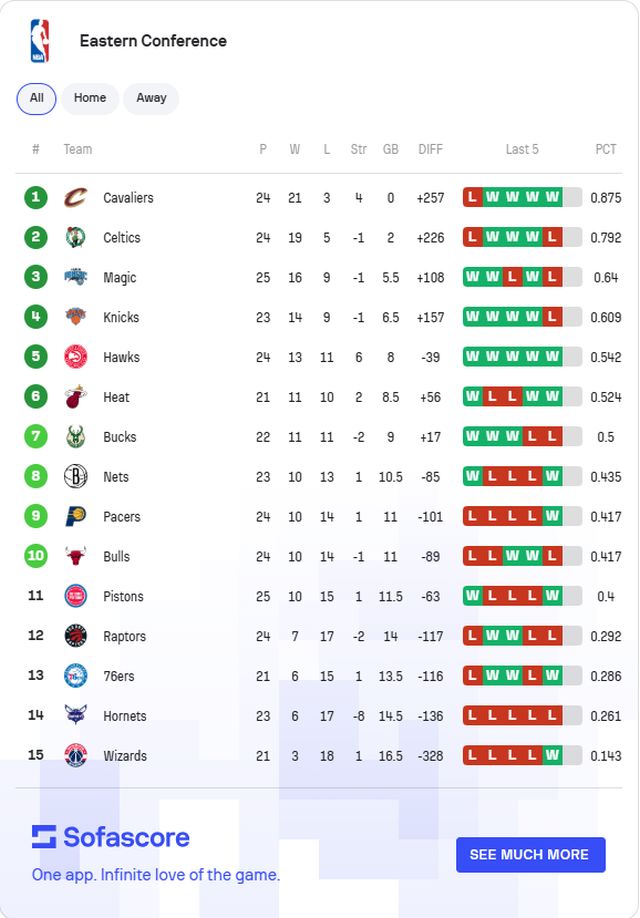
Task: Click the Hawks team logo
Action: (x=76, y=357)
